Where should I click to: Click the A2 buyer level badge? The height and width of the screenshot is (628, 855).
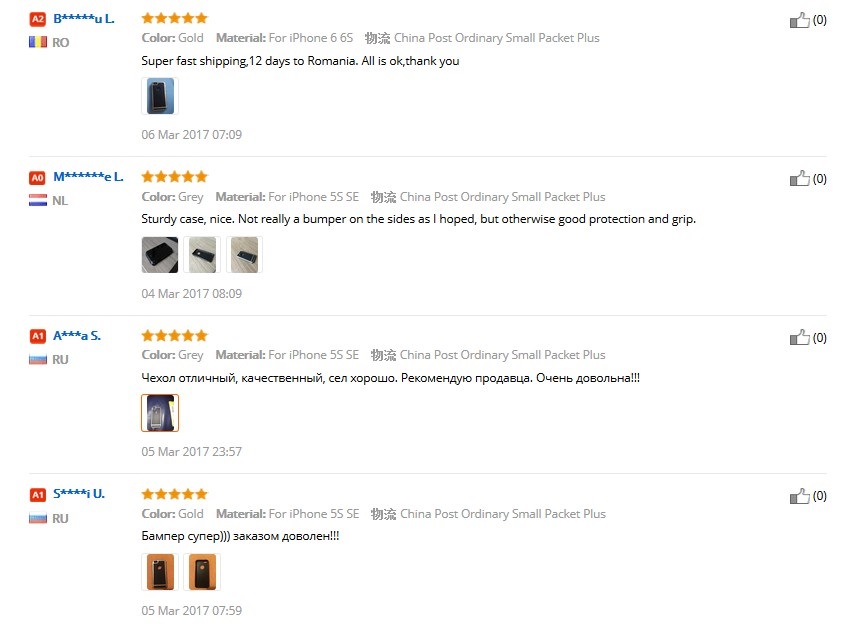coord(38,19)
